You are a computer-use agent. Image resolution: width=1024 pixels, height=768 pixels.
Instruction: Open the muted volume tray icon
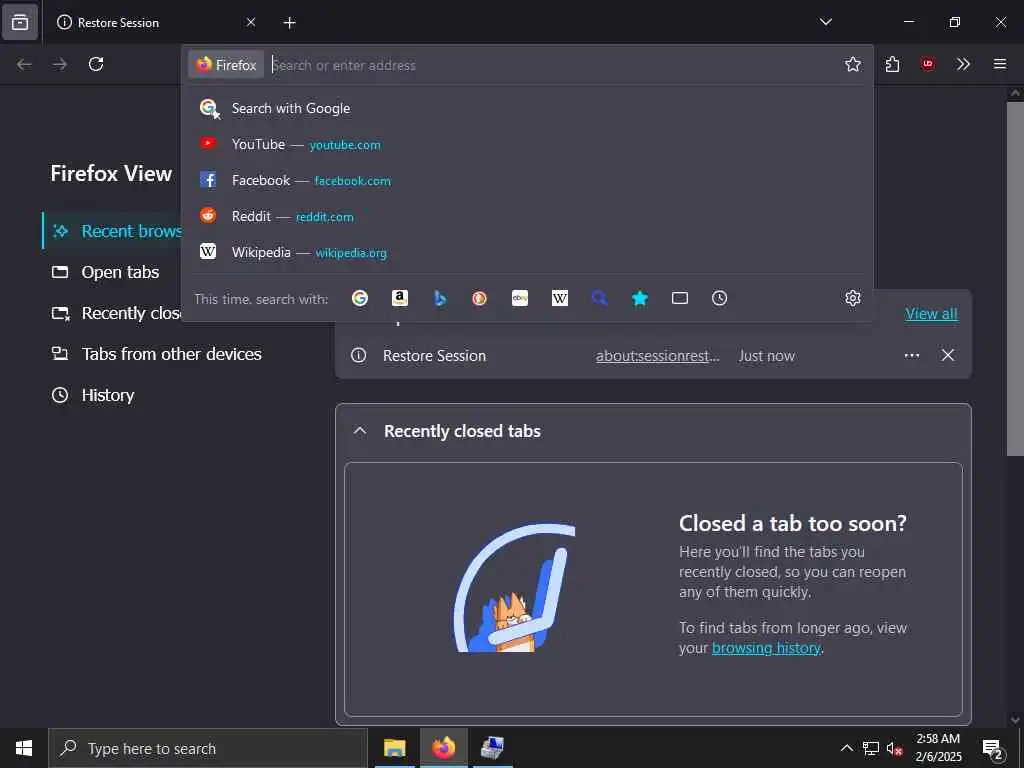coord(895,749)
